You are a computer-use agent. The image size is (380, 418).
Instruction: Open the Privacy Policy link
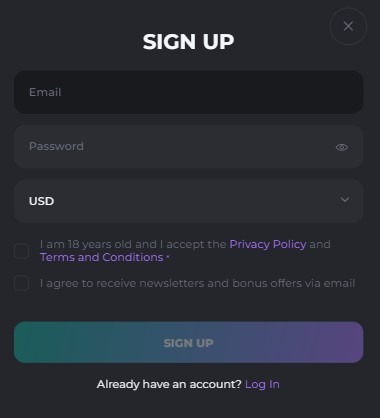click(x=268, y=244)
